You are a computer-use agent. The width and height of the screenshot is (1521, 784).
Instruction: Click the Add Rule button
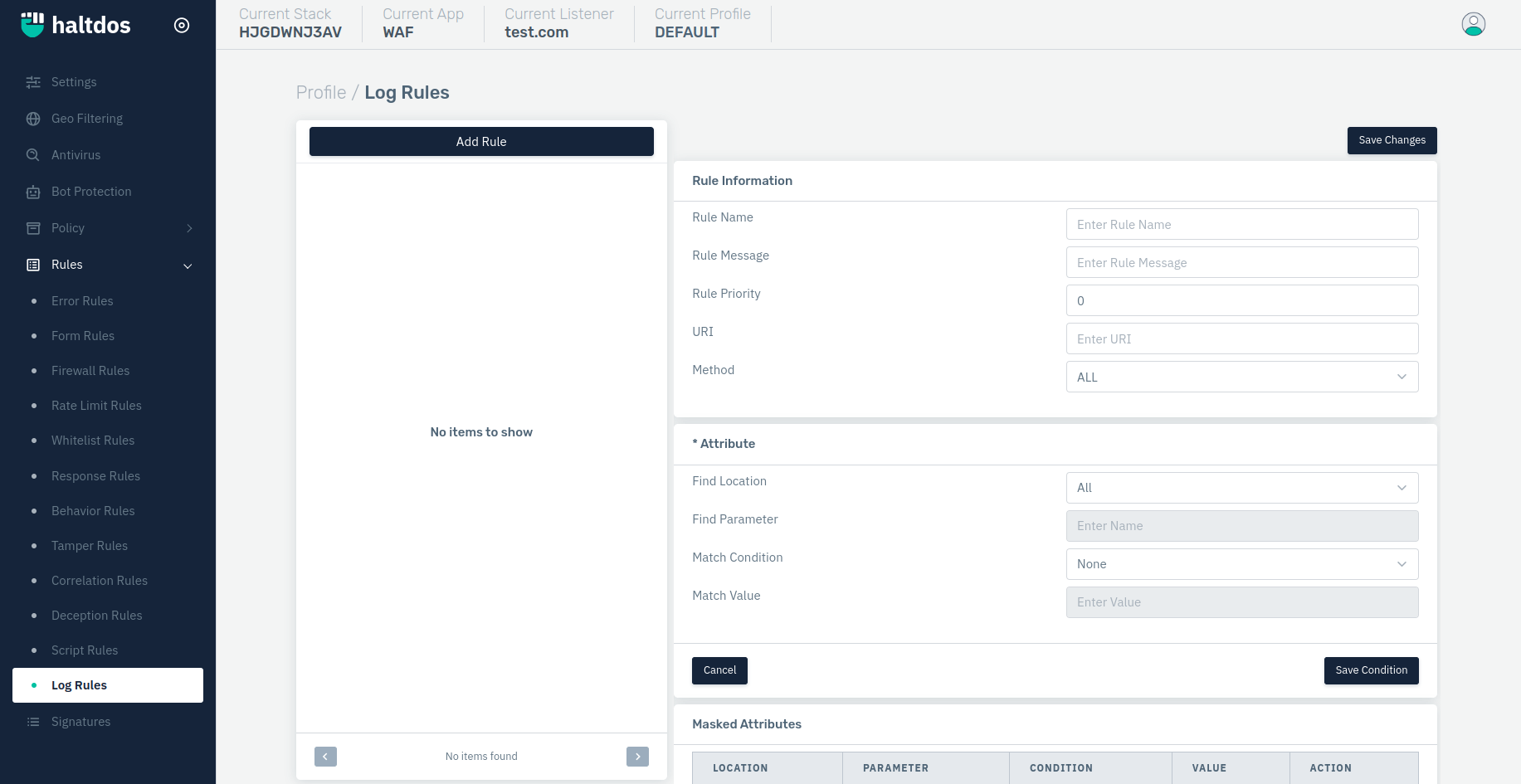481,141
